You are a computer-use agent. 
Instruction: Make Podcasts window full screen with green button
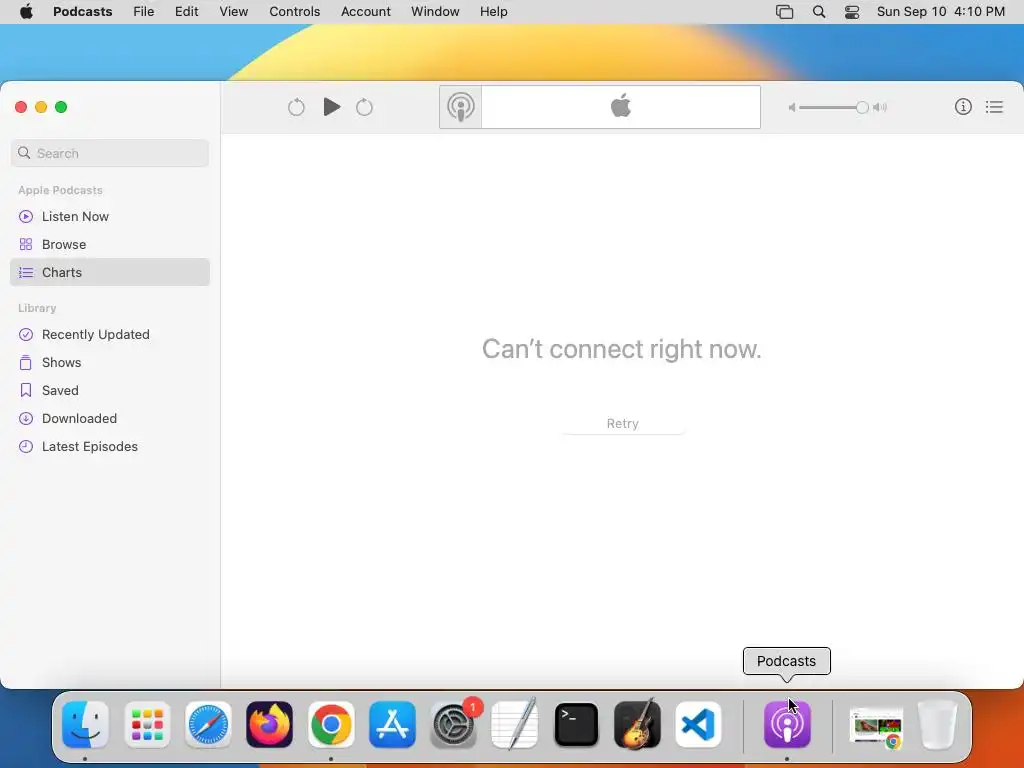tap(61, 107)
